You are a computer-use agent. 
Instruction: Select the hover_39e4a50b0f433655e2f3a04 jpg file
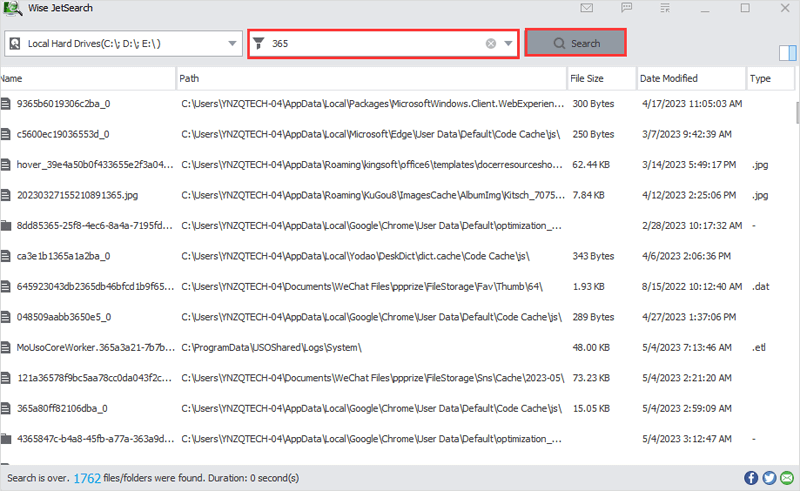[x=95, y=165]
